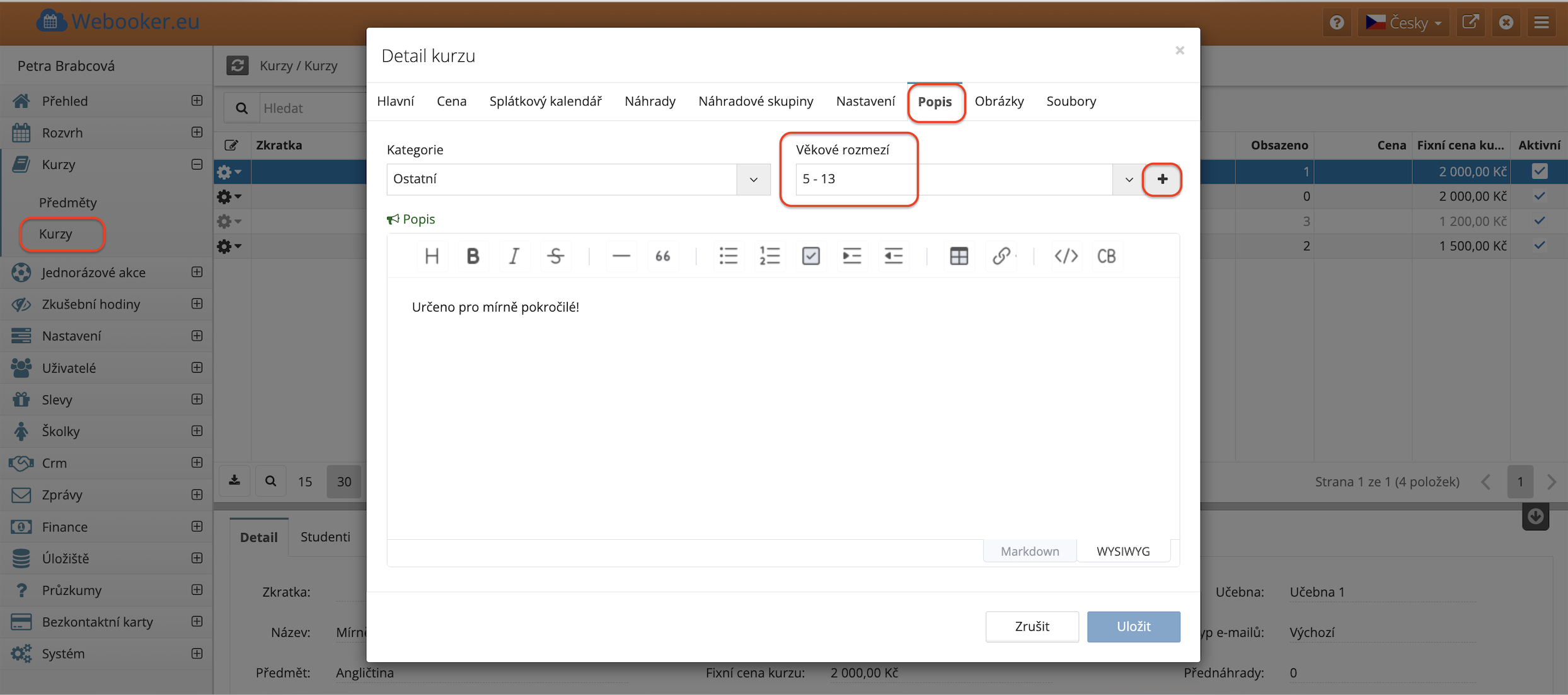Apply strikethrough formatting in editor
The width and height of the screenshot is (1568, 695).
[555, 256]
